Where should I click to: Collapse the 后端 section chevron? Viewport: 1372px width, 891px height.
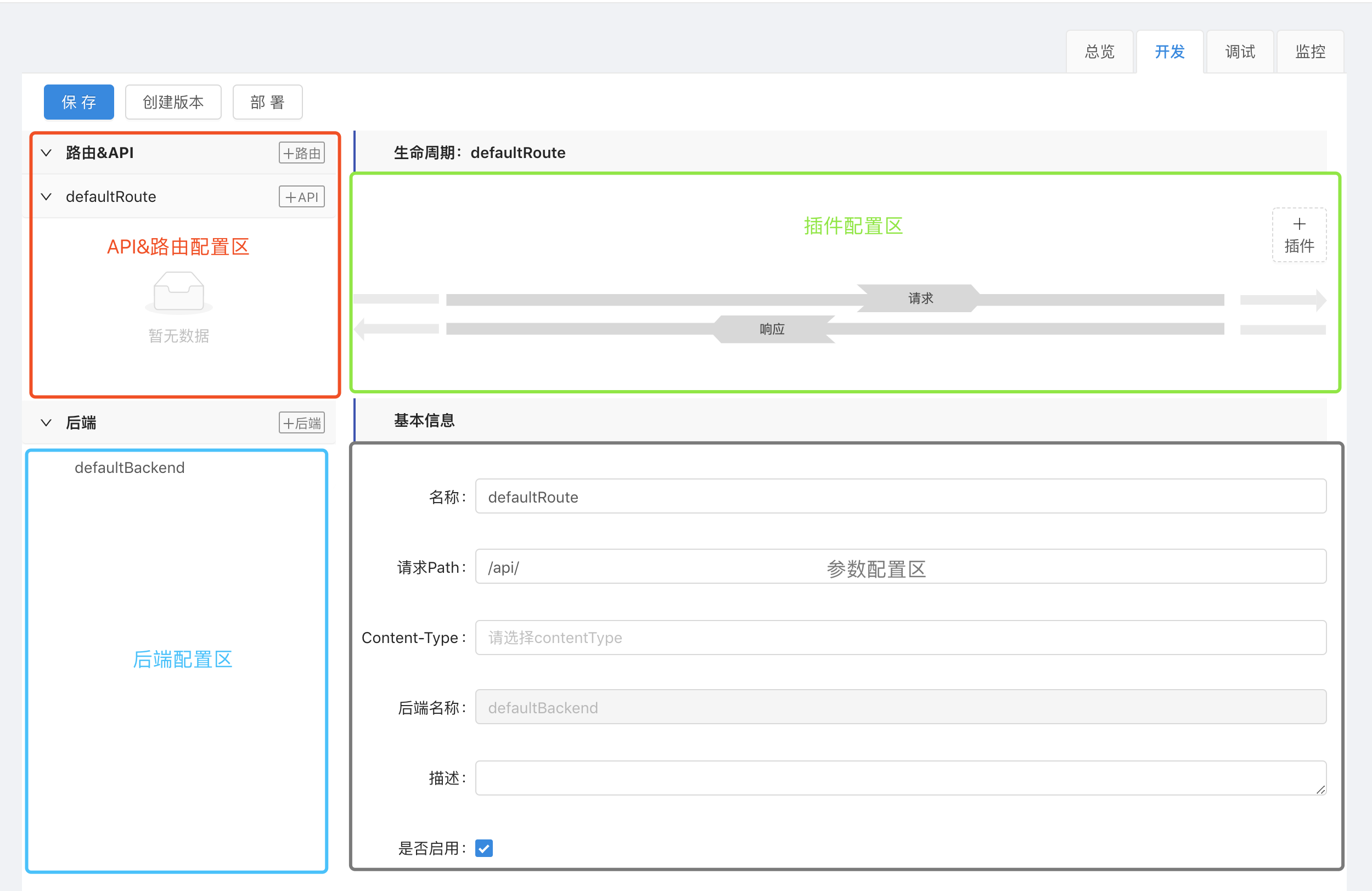(47, 422)
